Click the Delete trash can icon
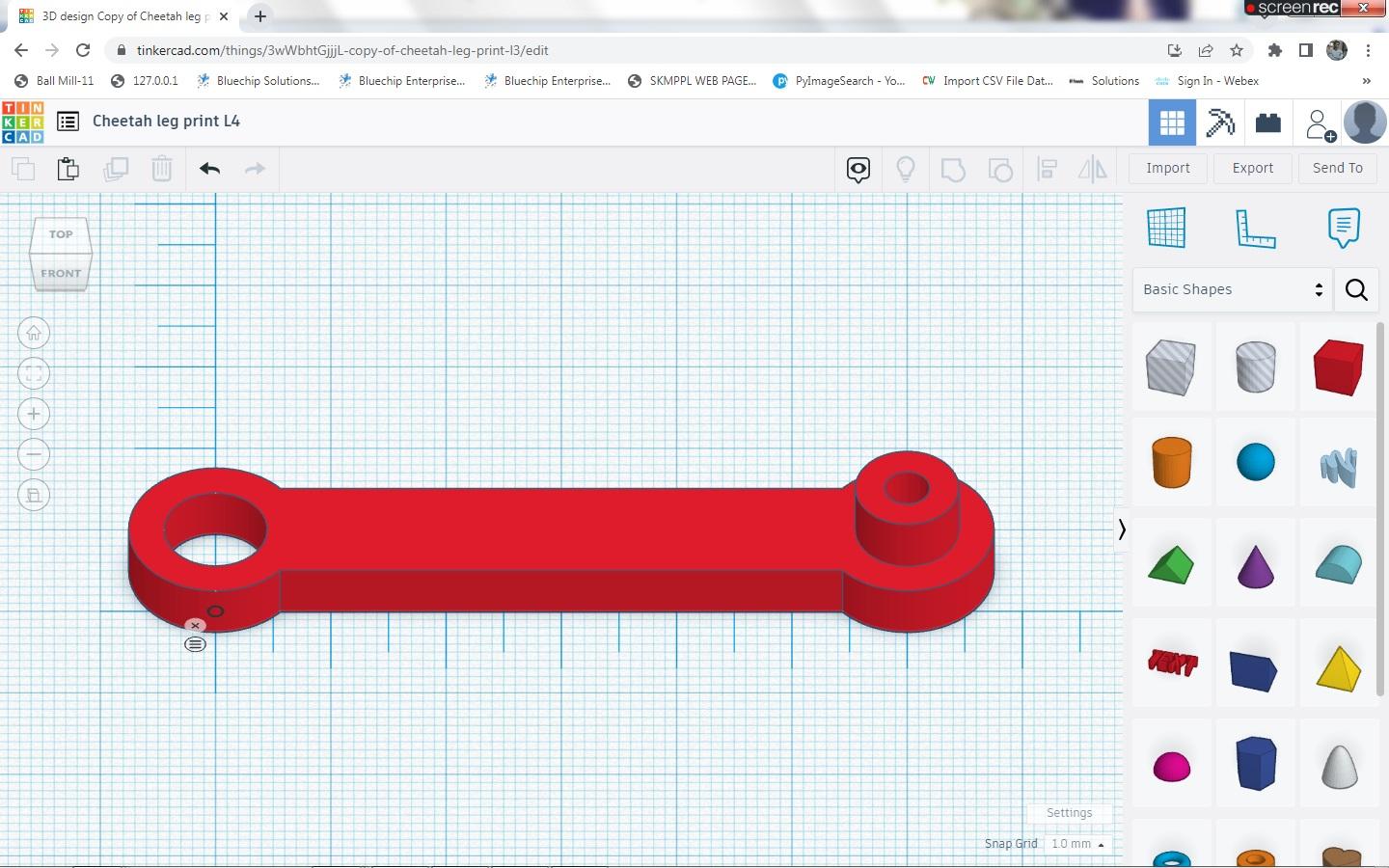Viewport: 1389px width, 868px height. tap(162, 169)
